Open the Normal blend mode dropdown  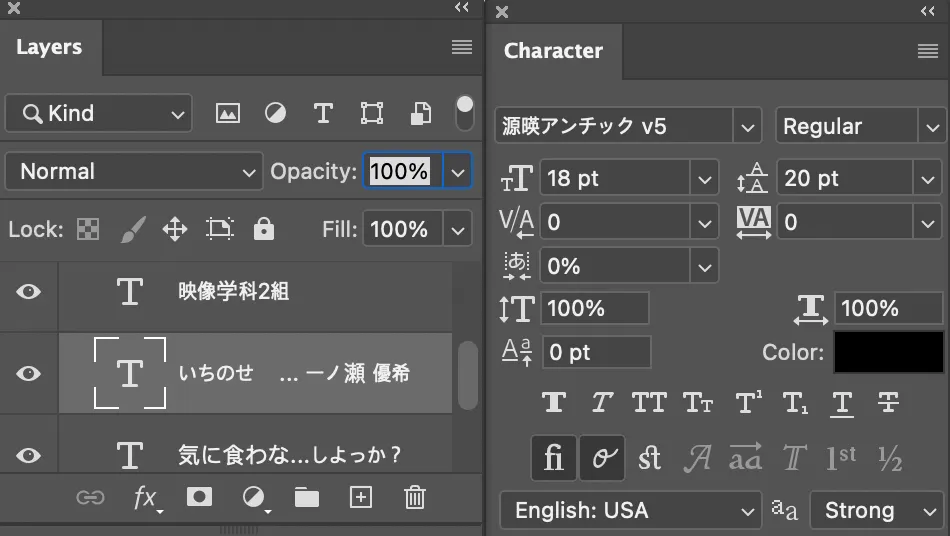pyautogui.click(x=134, y=171)
